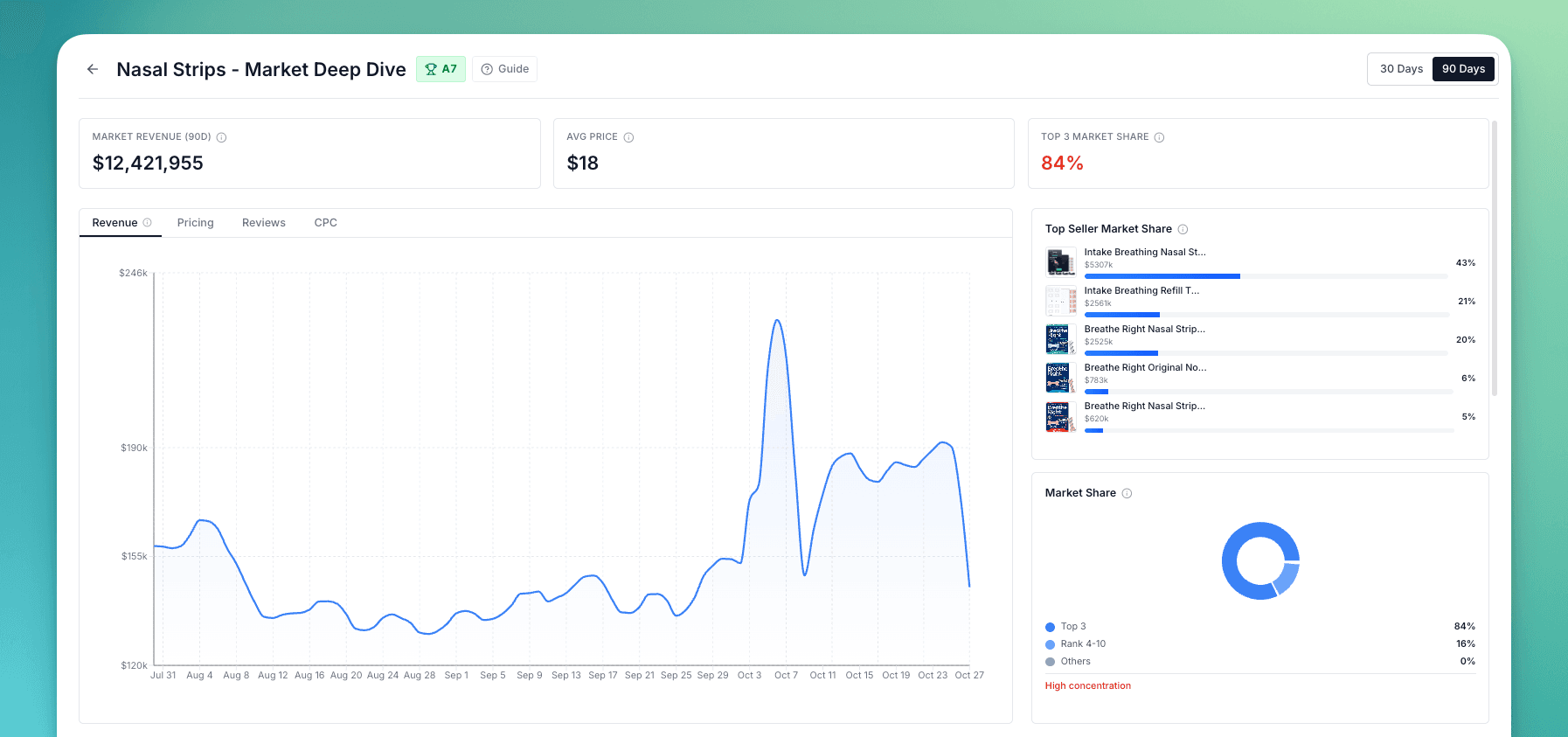Click the Intake Breathing Nasal St... title
This screenshot has width=1568, height=737.
(x=1145, y=252)
